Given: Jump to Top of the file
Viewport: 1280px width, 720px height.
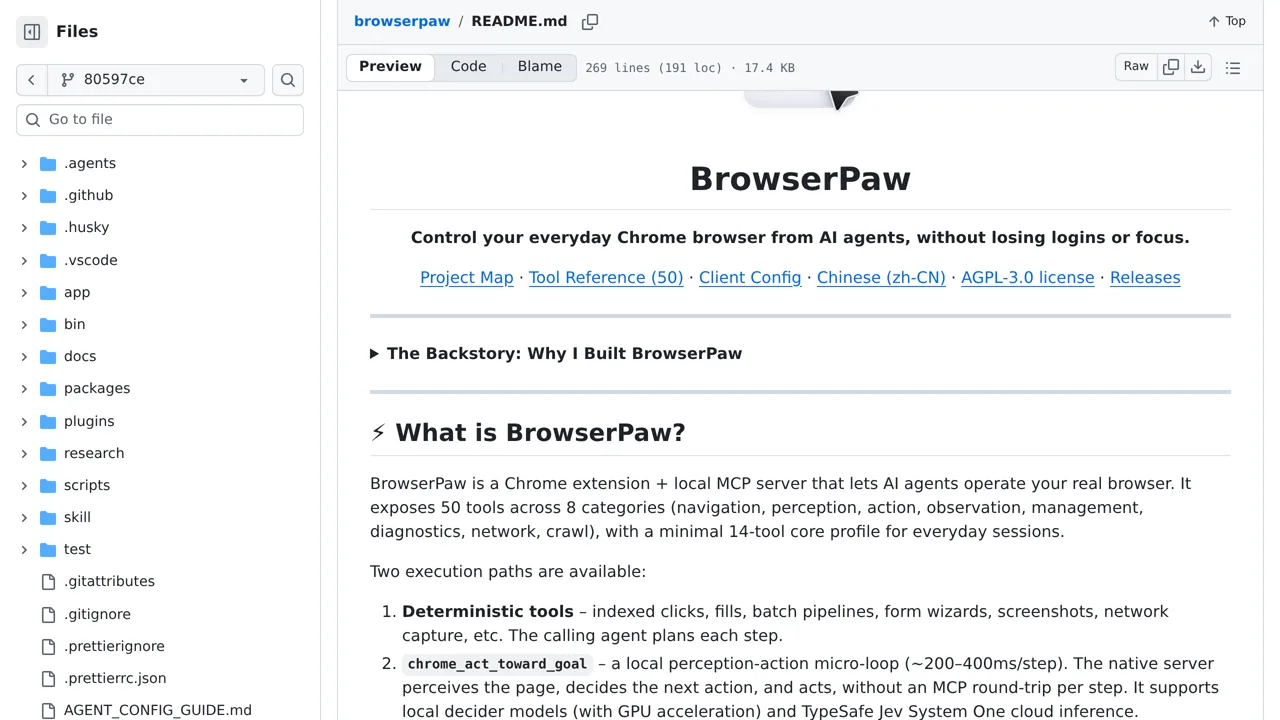Looking at the screenshot, I should pyautogui.click(x=1227, y=21).
